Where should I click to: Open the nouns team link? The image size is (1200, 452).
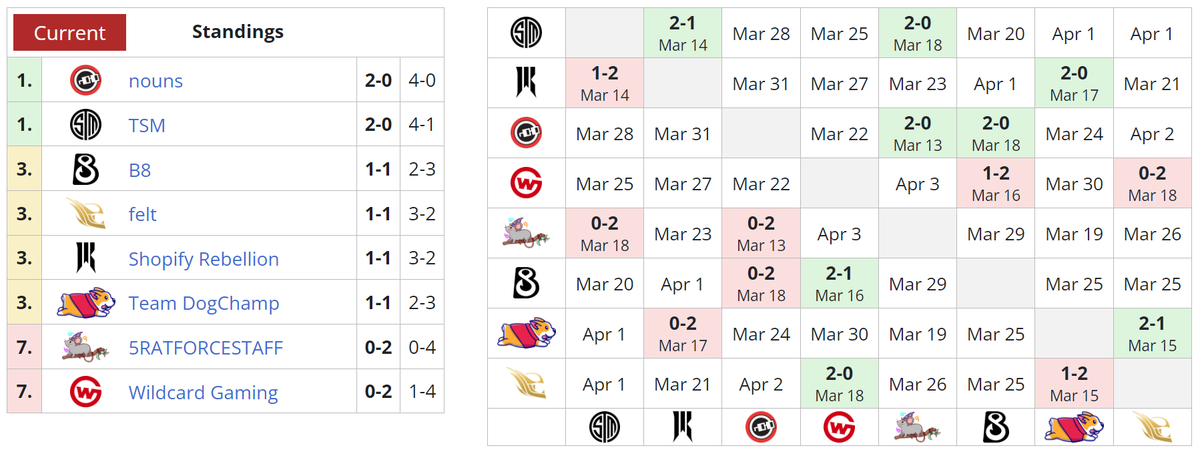click(155, 81)
